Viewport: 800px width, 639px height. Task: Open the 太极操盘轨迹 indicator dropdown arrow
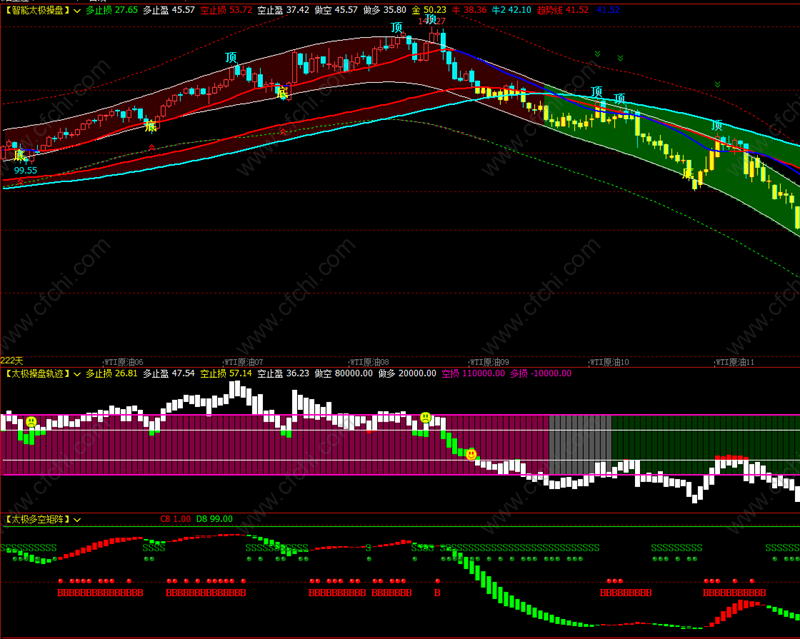(x=77, y=374)
